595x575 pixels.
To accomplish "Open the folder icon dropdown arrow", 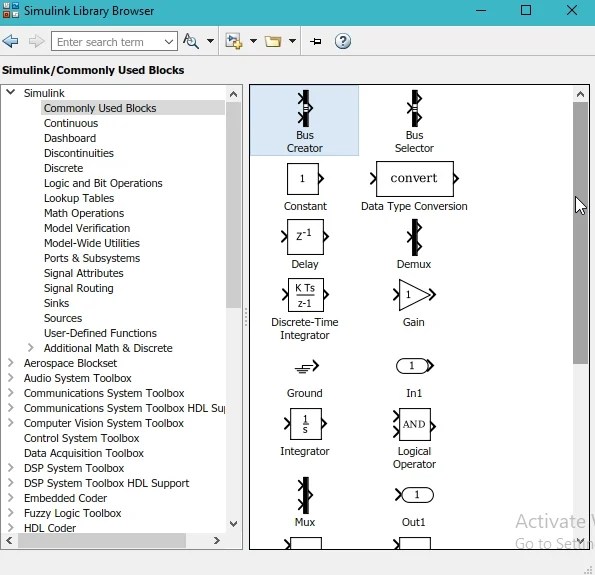I will 292,41.
